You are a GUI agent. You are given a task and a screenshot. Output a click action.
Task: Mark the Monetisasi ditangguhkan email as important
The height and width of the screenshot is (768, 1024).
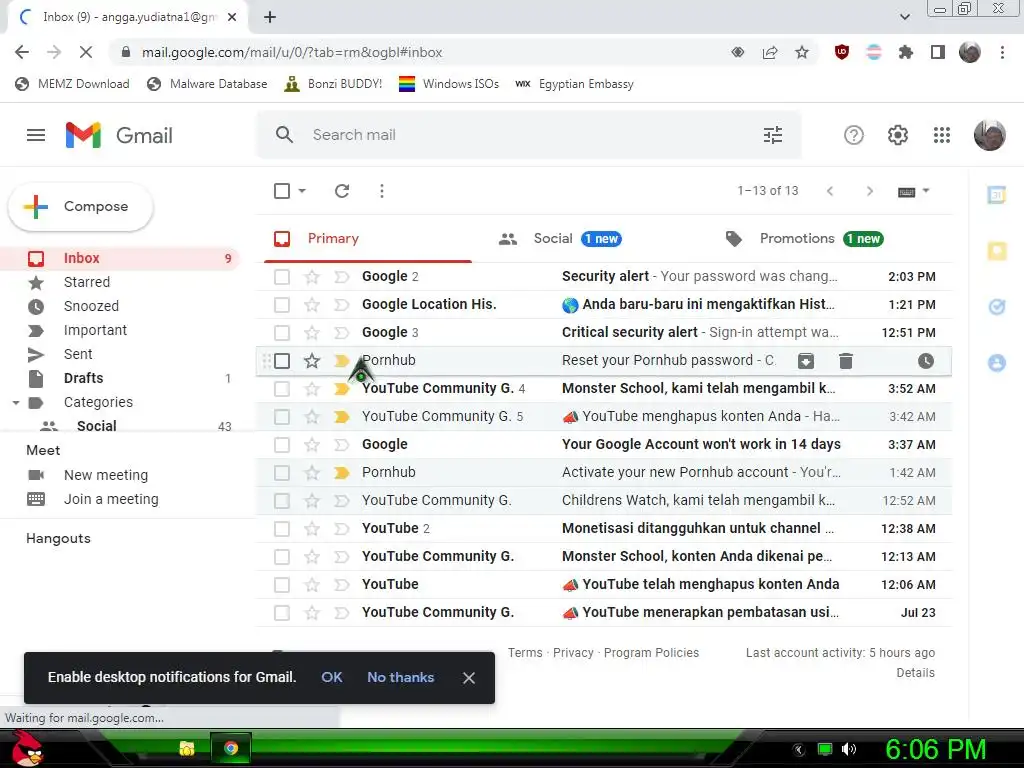click(342, 529)
